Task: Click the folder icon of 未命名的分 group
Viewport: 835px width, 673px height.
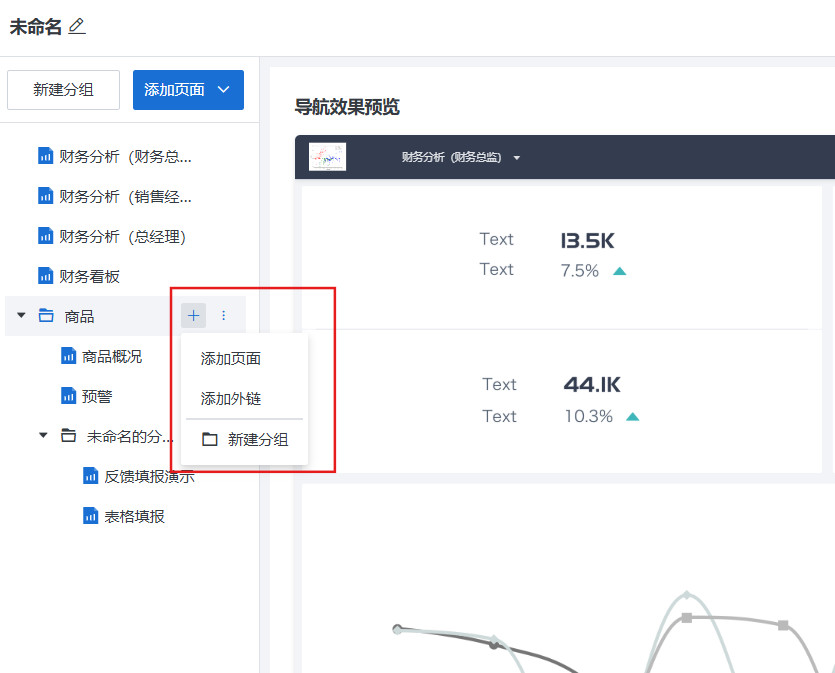Action: [x=68, y=436]
